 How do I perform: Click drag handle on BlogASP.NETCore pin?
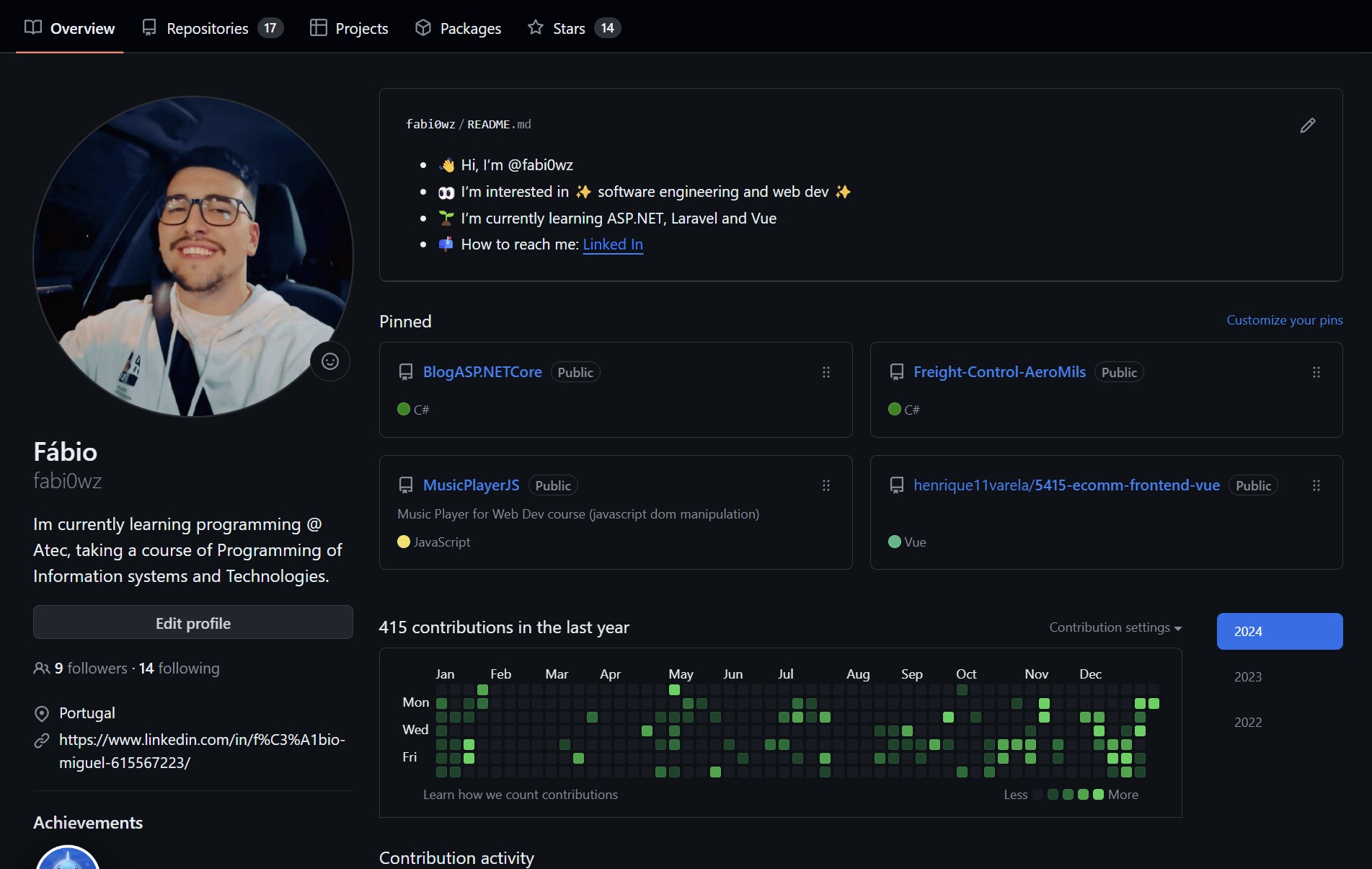coord(826,372)
